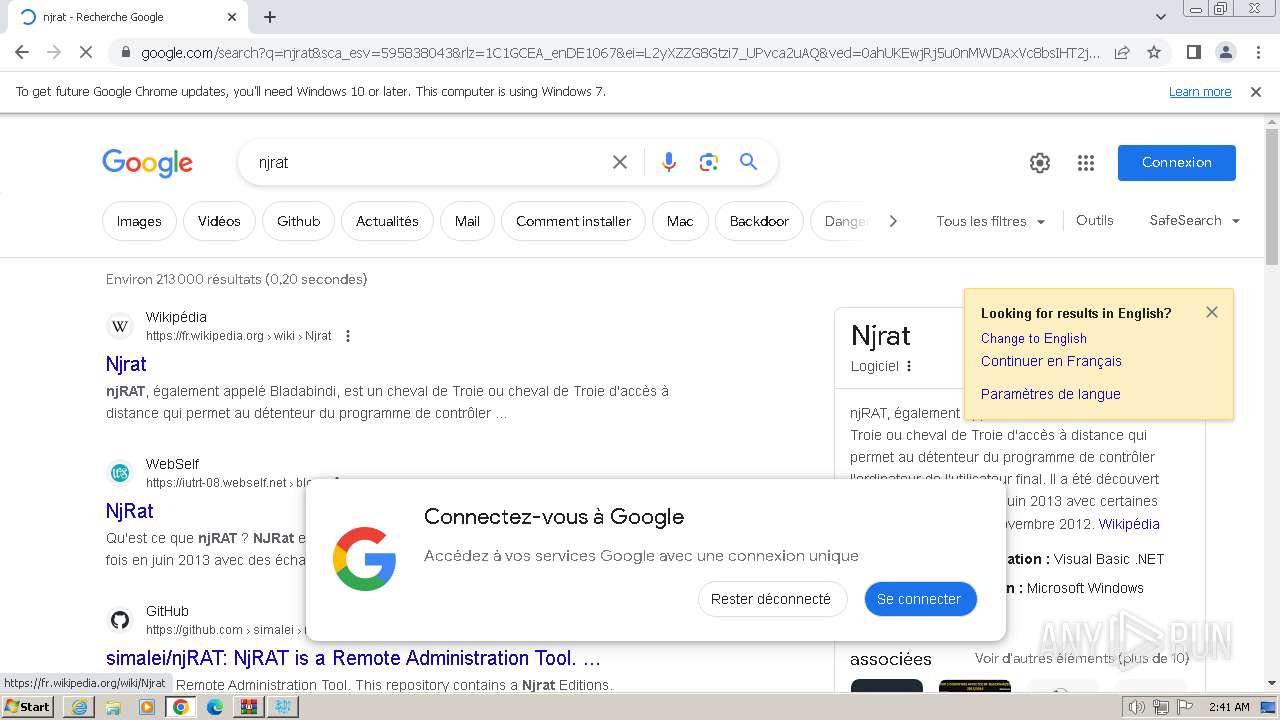1280x720 pixels.
Task: Filter results by Images
Action: pos(139,221)
